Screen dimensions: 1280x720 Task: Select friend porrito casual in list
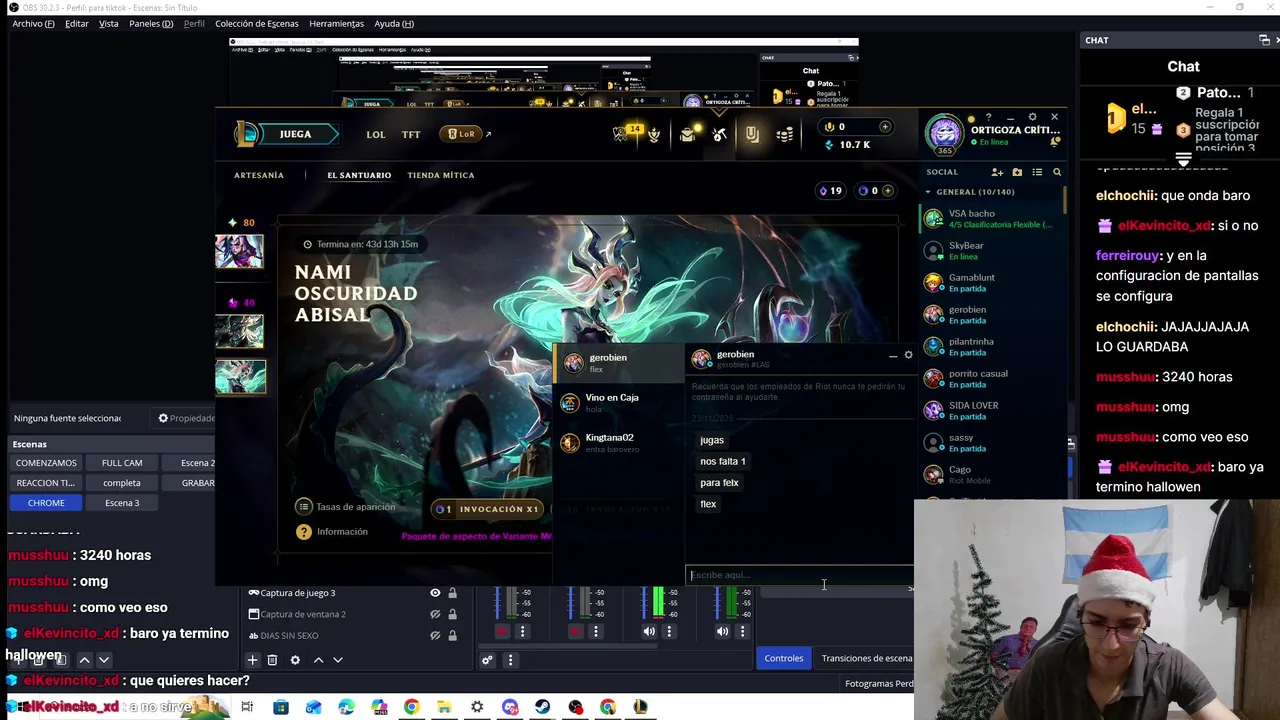pyautogui.click(x=990, y=378)
